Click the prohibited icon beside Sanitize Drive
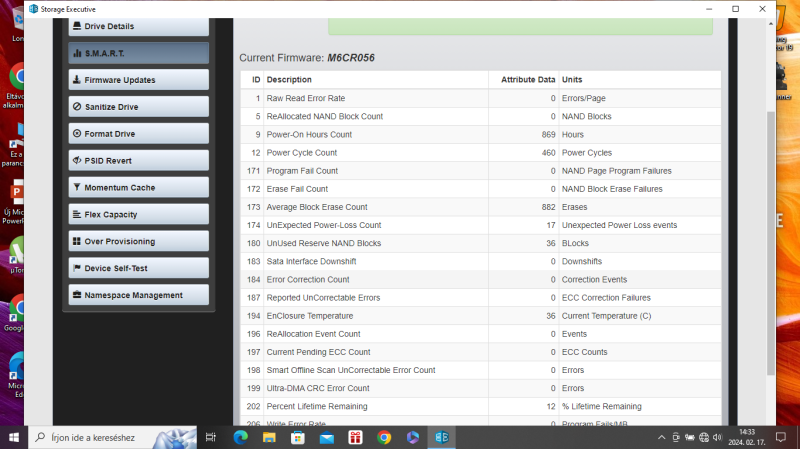Screen dimensions: 800x449 point(77,107)
